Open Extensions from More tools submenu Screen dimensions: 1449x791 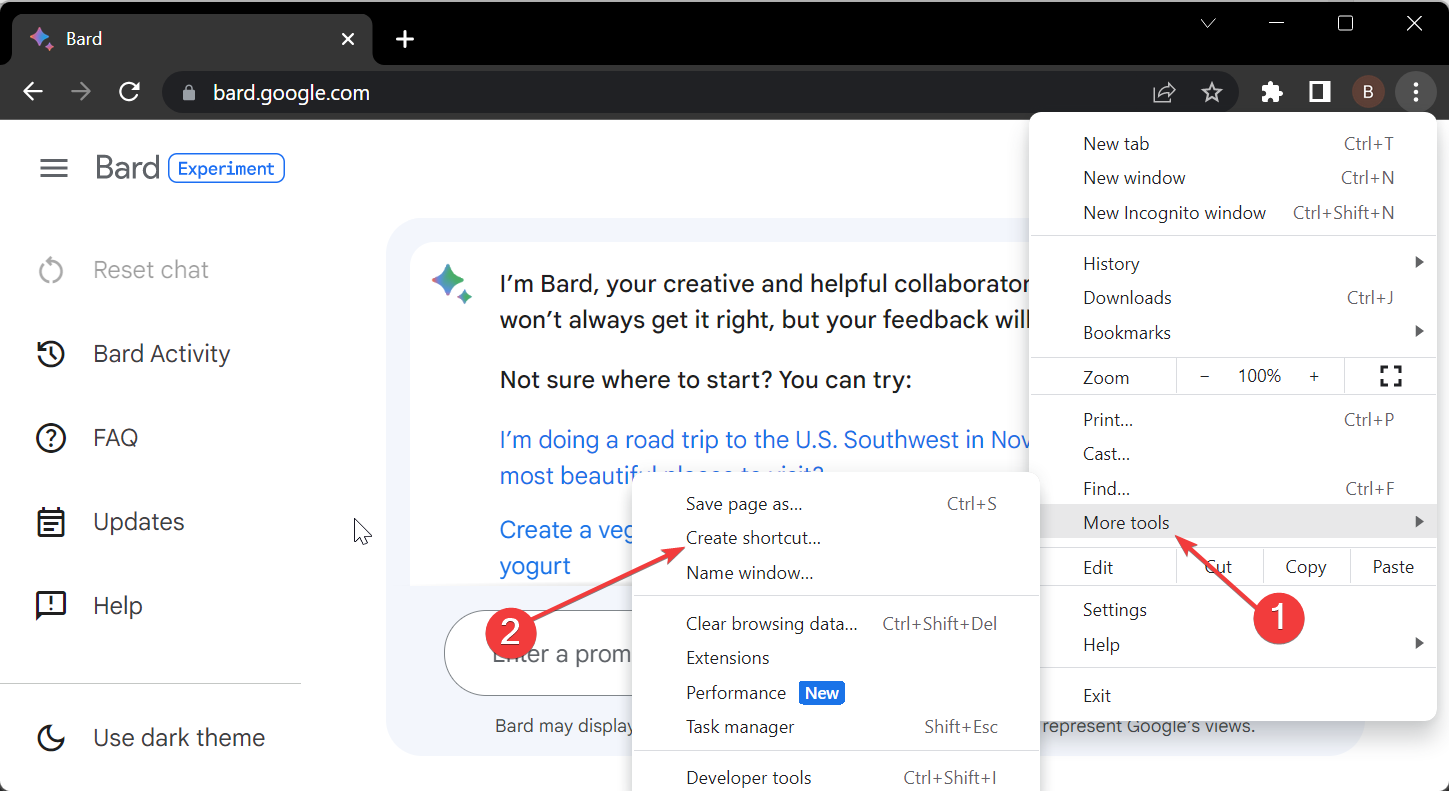[837, 658]
